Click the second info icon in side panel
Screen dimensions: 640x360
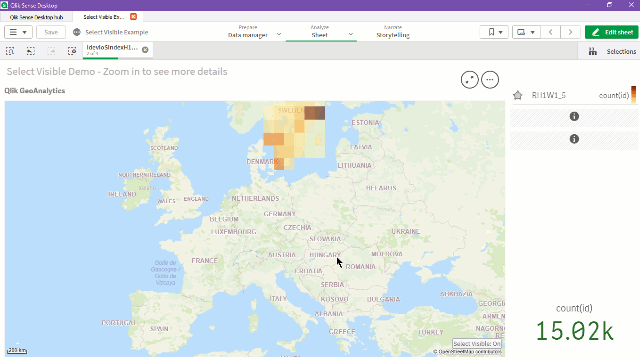click(x=574, y=139)
